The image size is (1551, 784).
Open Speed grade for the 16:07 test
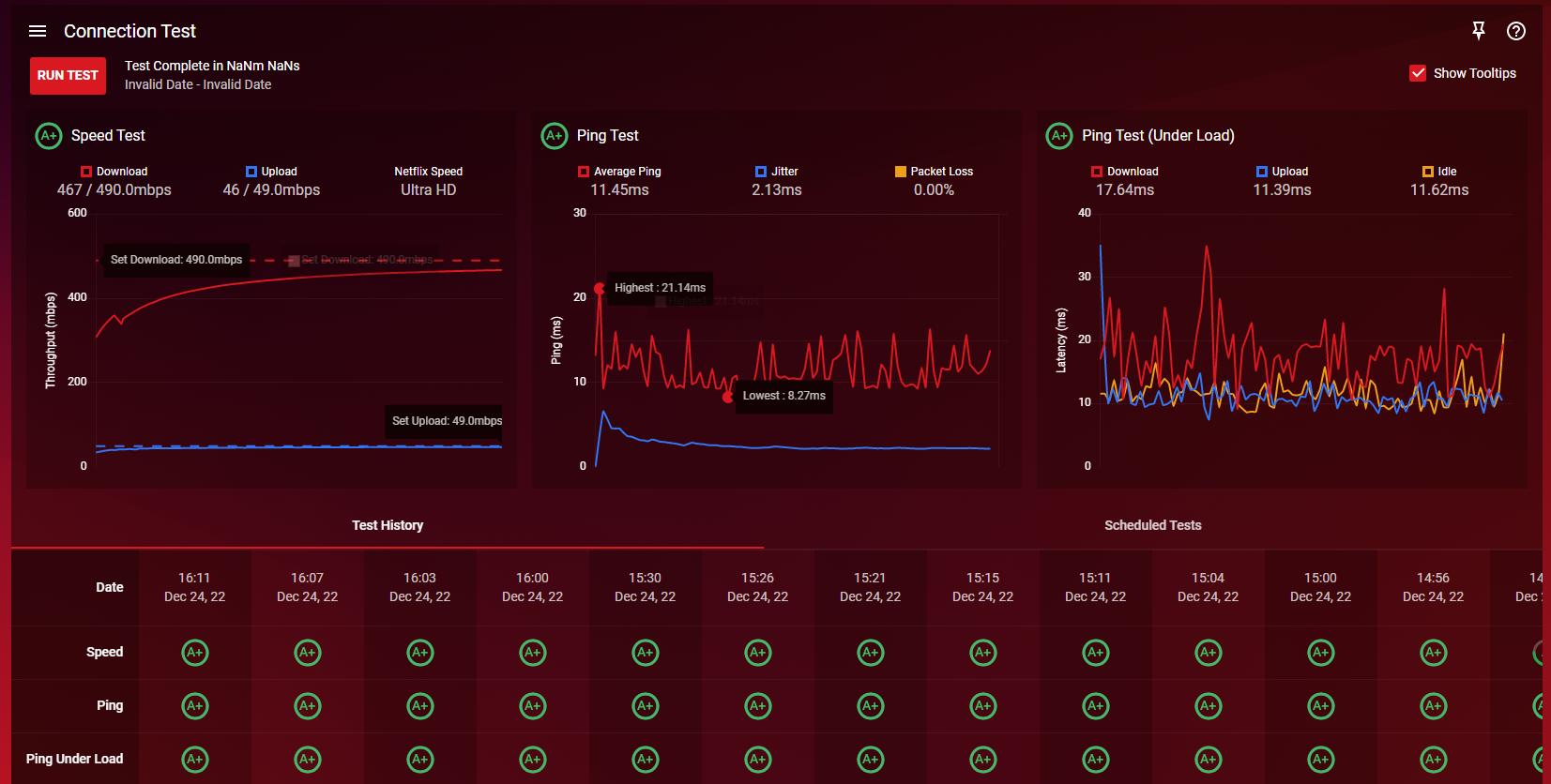(308, 653)
